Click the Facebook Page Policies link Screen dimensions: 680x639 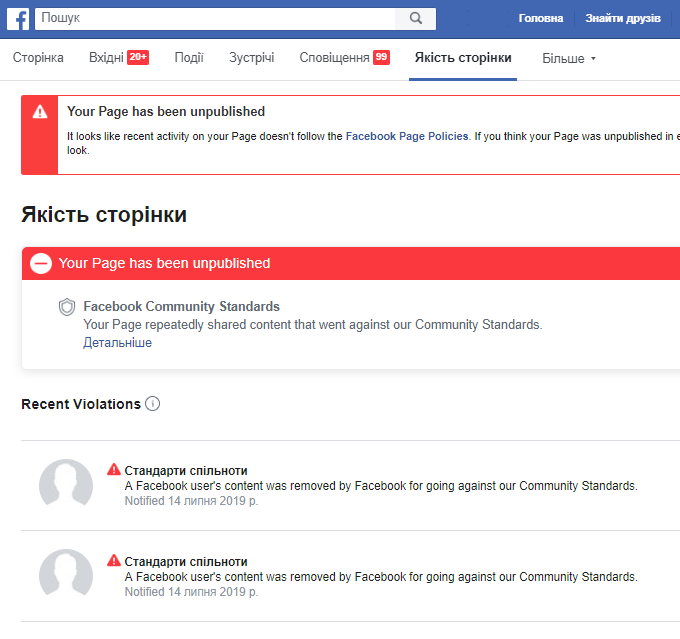tap(407, 136)
